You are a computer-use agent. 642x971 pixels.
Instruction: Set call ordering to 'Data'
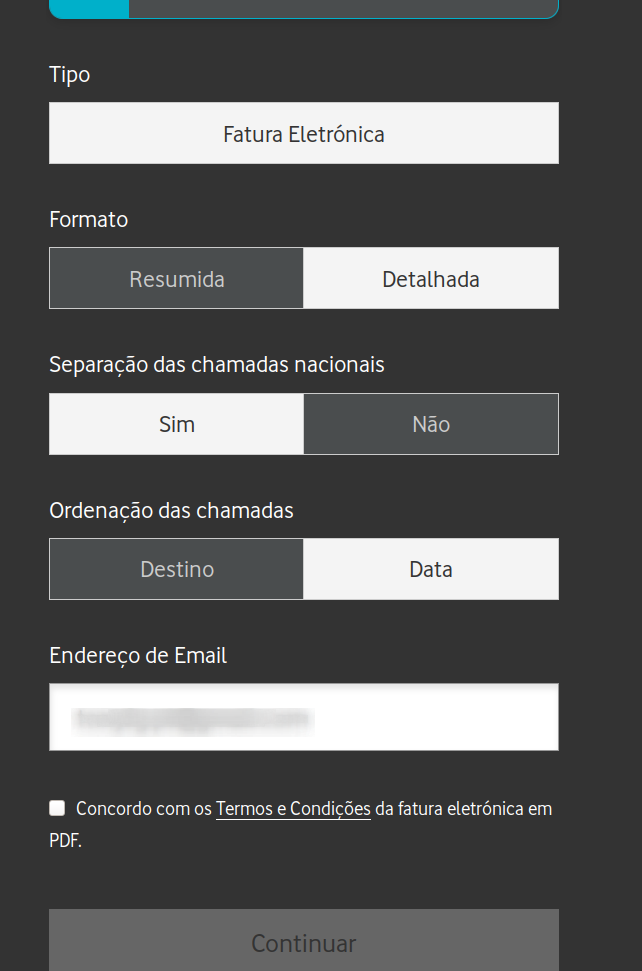pyautogui.click(x=430, y=568)
